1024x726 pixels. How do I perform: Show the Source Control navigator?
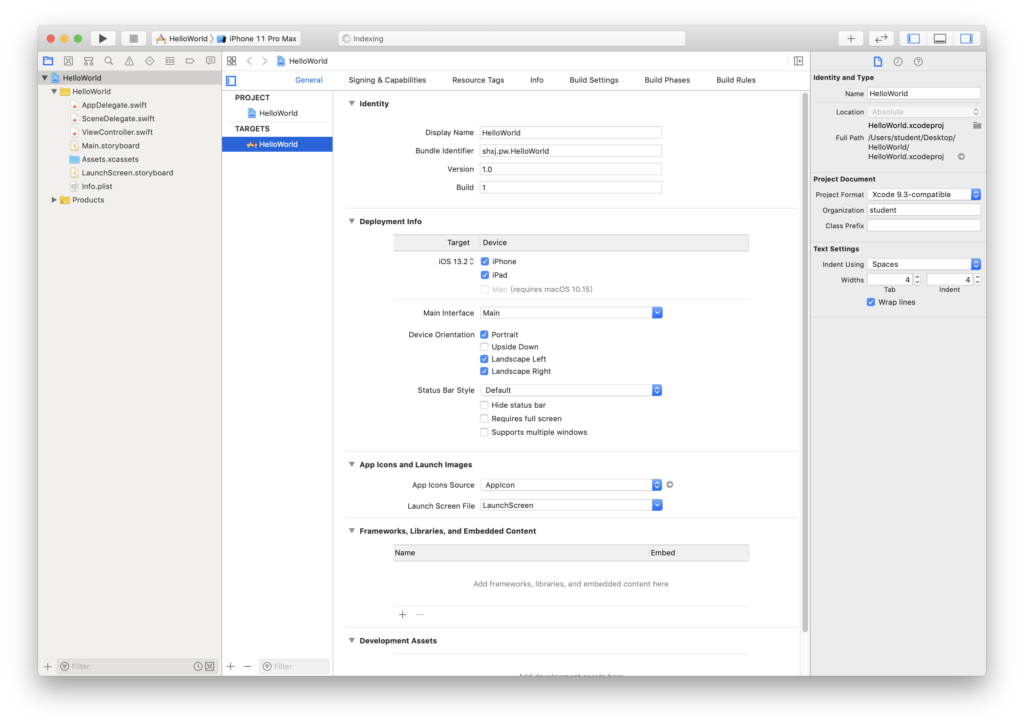(x=68, y=61)
